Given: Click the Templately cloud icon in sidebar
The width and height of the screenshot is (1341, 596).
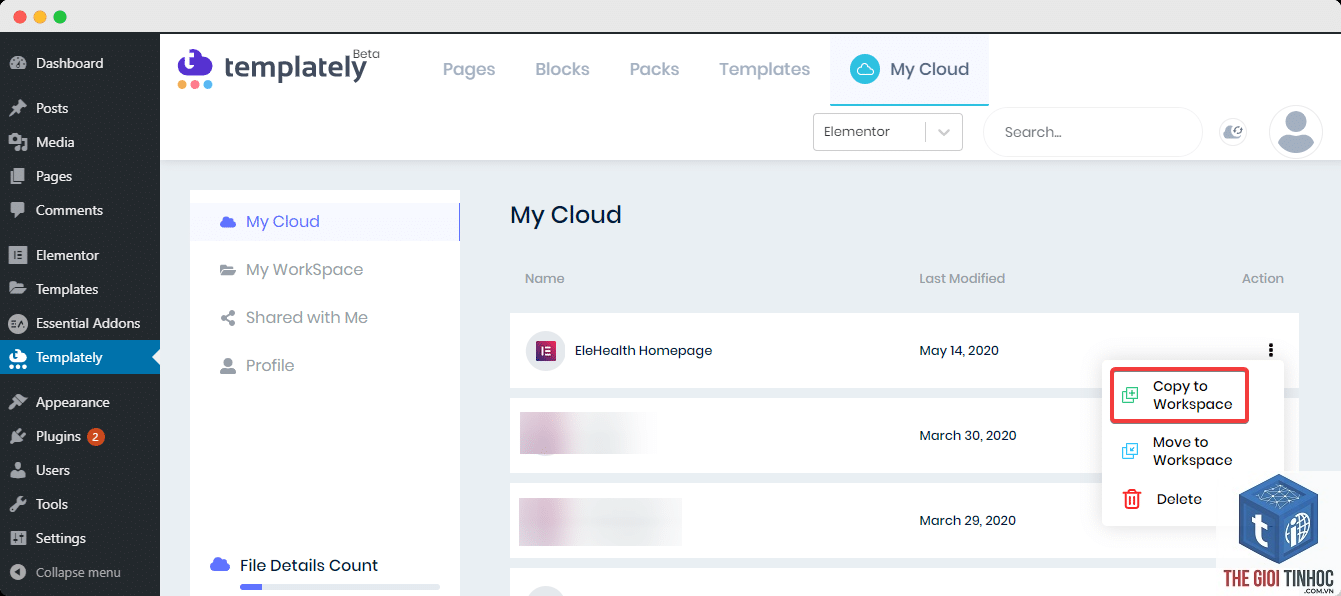Looking at the screenshot, I should (18, 358).
